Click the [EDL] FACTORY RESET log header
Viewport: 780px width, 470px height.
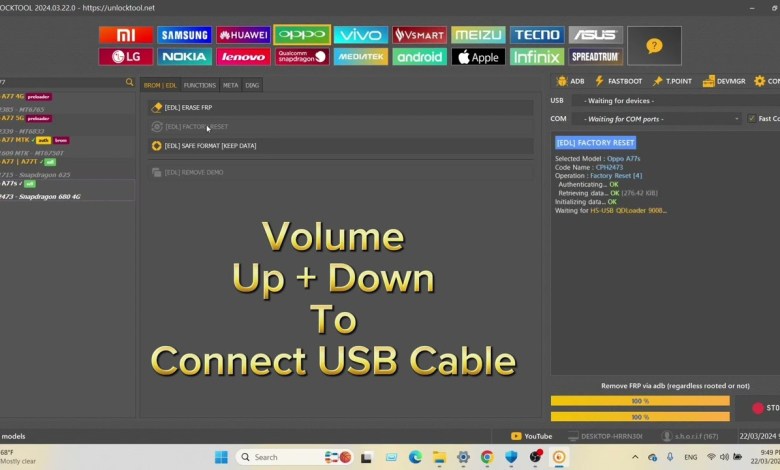(x=595, y=143)
